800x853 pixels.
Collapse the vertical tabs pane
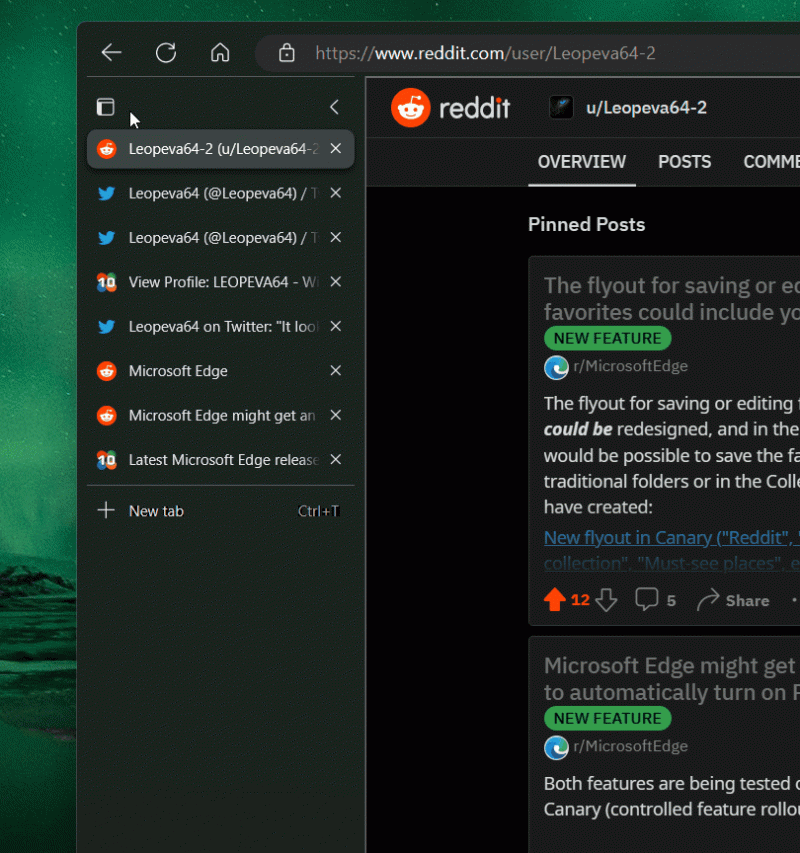click(x=334, y=107)
